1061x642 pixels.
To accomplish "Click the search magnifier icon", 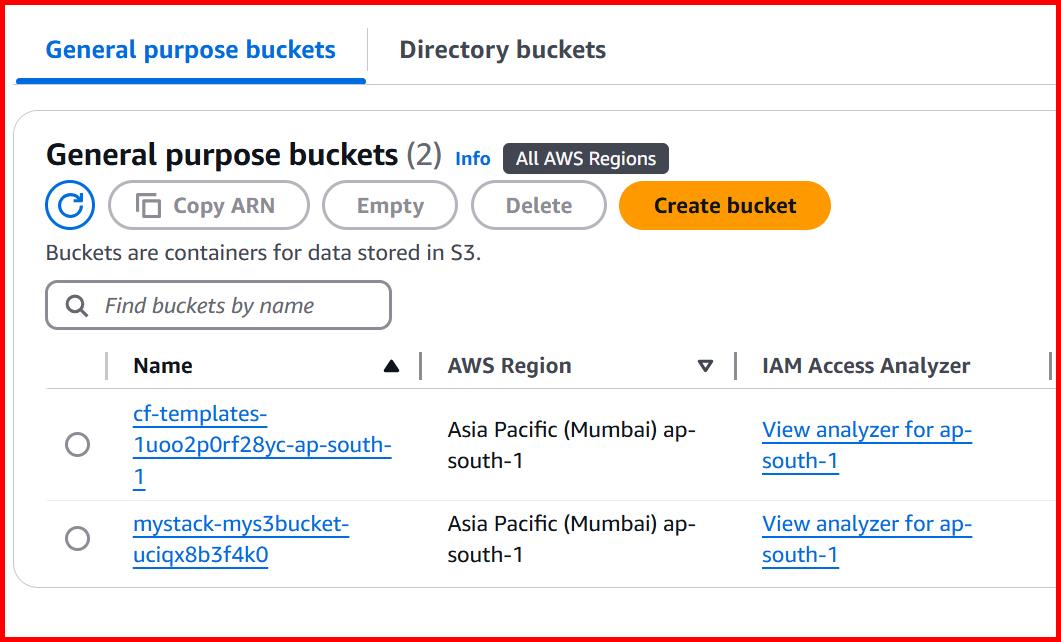I will (76, 306).
